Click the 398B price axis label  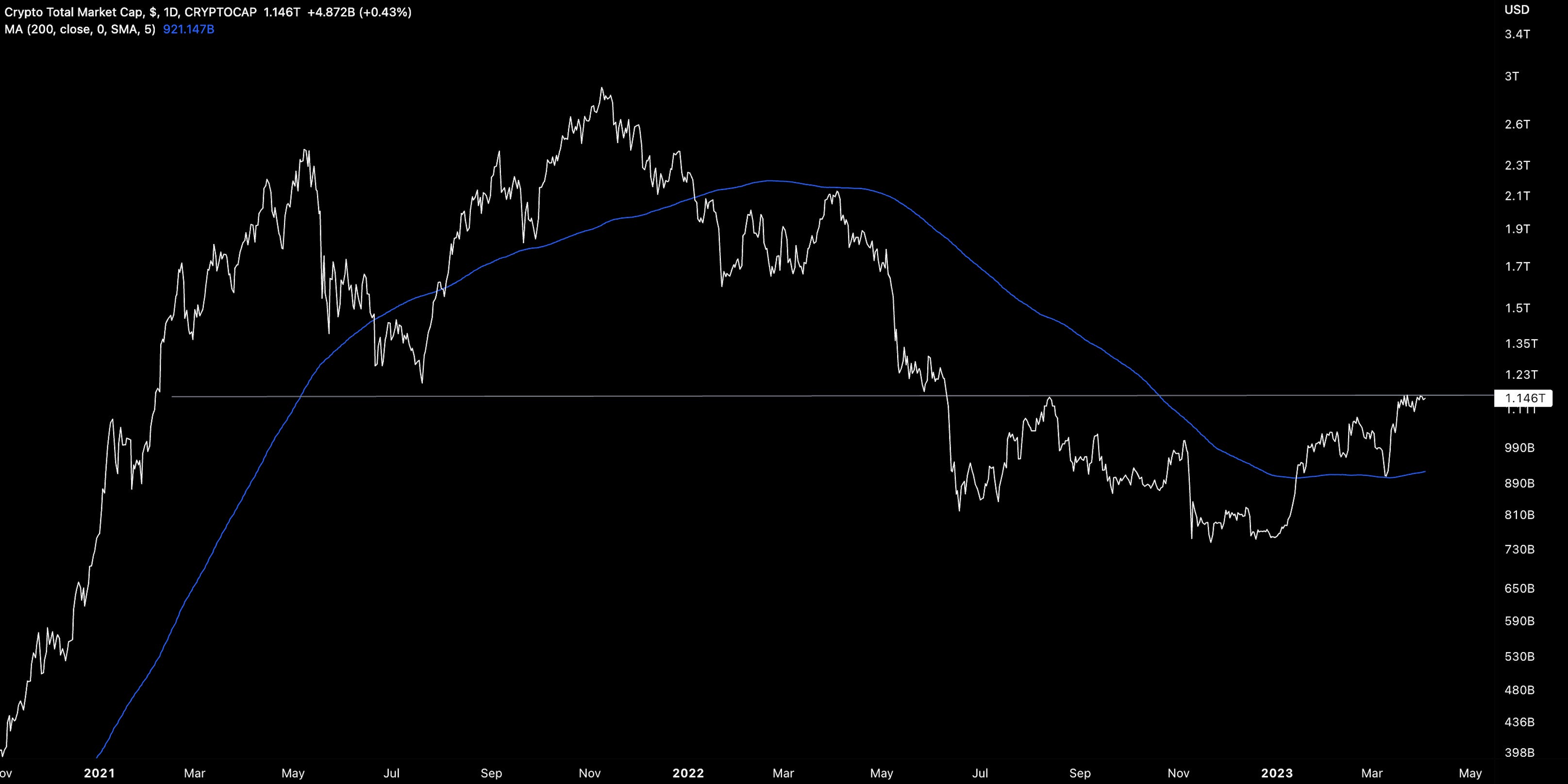[1519, 752]
